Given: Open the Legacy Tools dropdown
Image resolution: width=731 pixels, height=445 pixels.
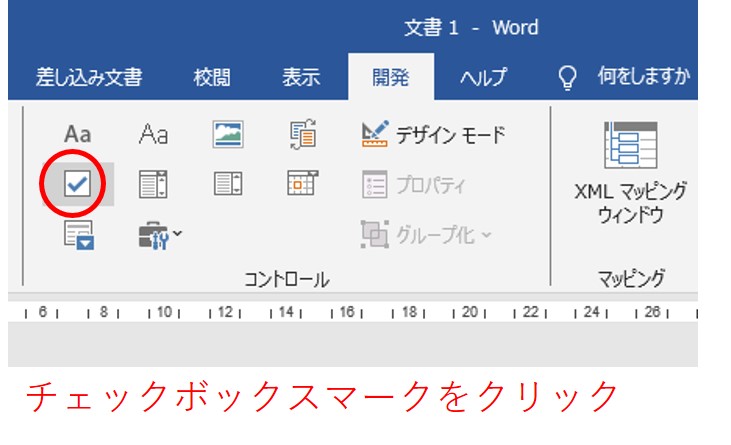Looking at the screenshot, I should (x=159, y=235).
